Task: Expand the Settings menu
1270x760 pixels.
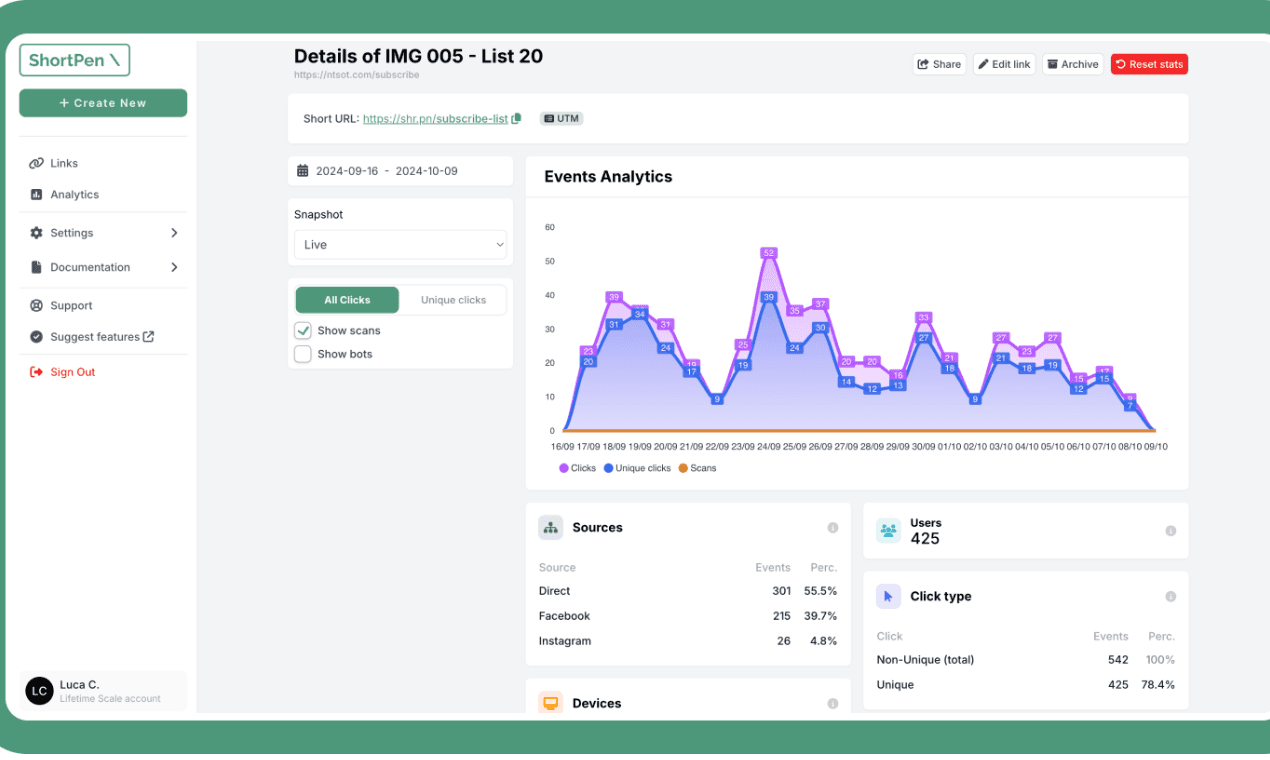Action: [104, 233]
